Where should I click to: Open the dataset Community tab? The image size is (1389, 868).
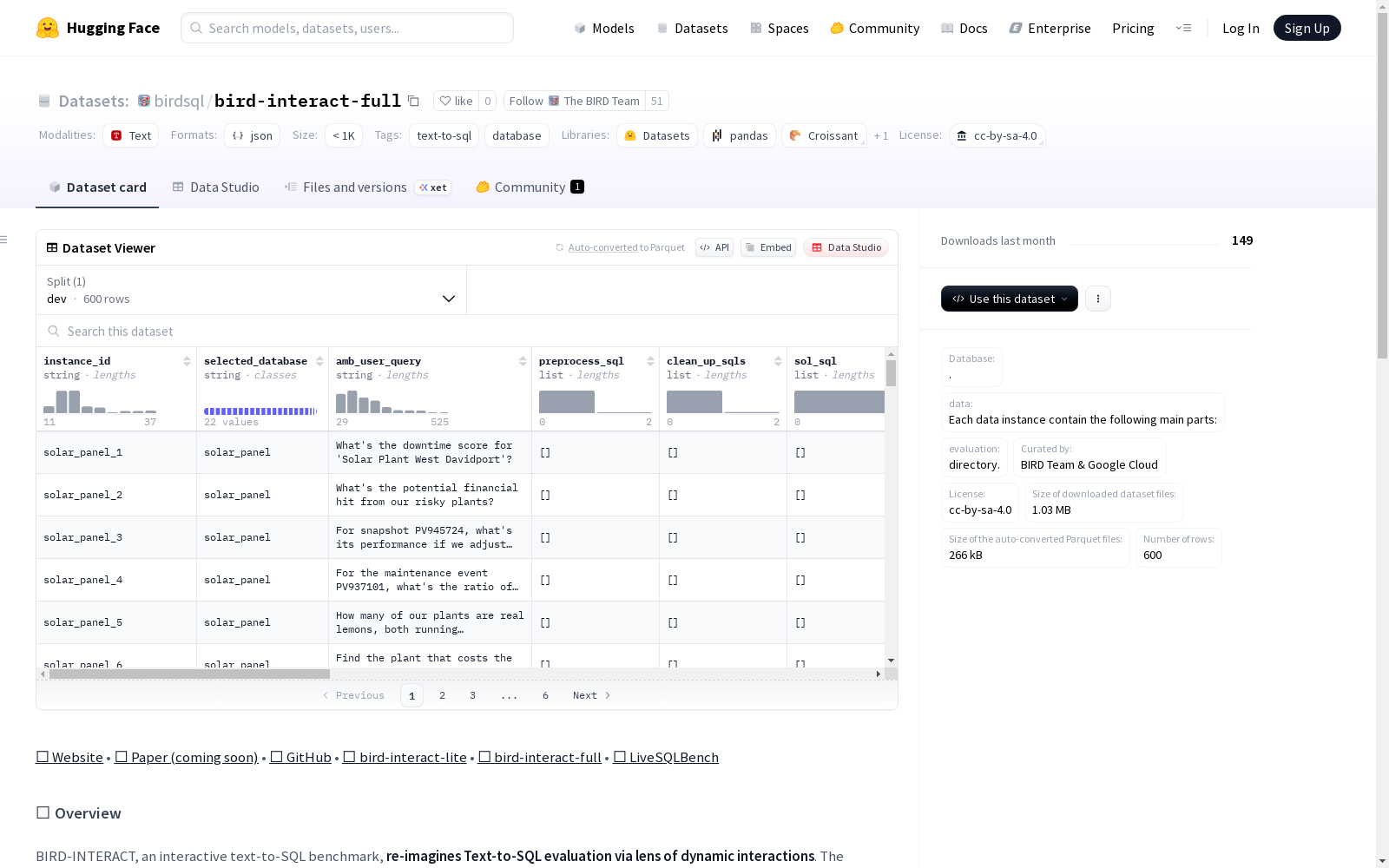(x=530, y=187)
